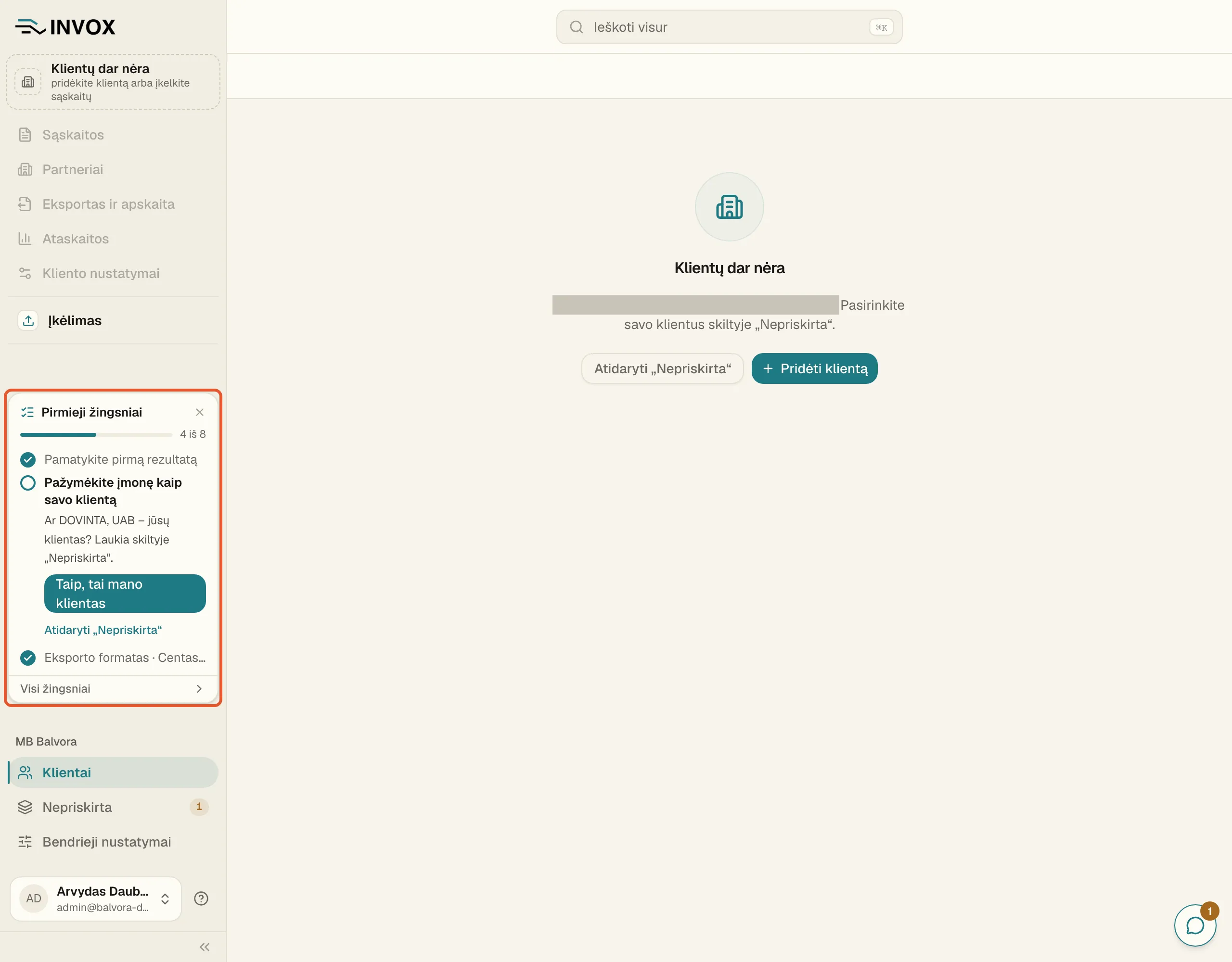This screenshot has height=962, width=1232.
Task: Click the Ataskaitos bar chart icon
Action: (24, 239)
